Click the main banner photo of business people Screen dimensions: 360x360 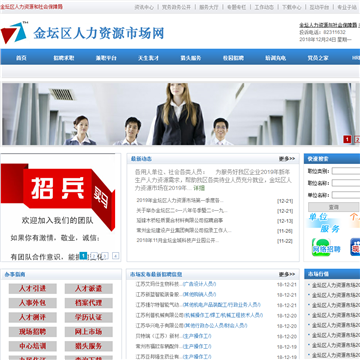tap(180, 114)
